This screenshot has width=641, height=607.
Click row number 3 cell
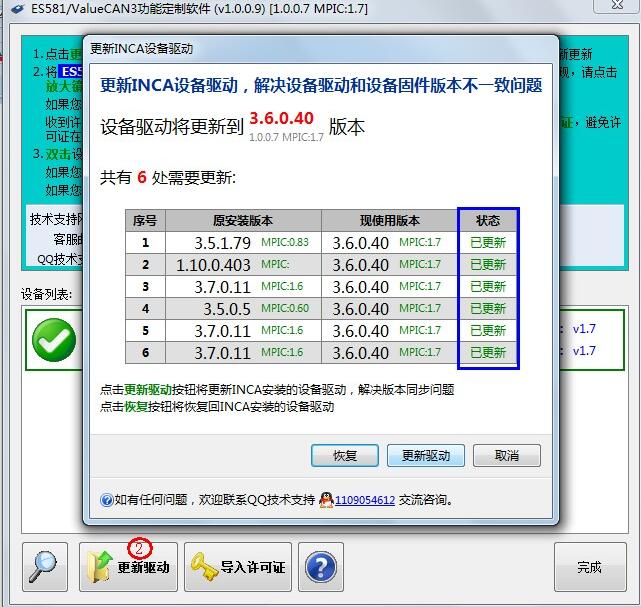point(145,287)
